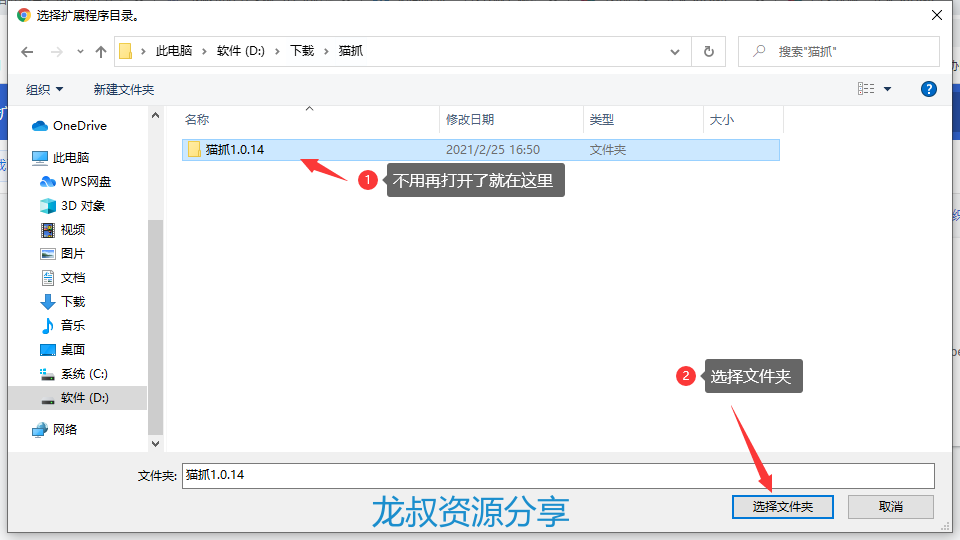Image resolution: width=960 pixels, height=540 pixels.
Task: Expand breadcrumb chevron after 下载
Action: point(326,51)
